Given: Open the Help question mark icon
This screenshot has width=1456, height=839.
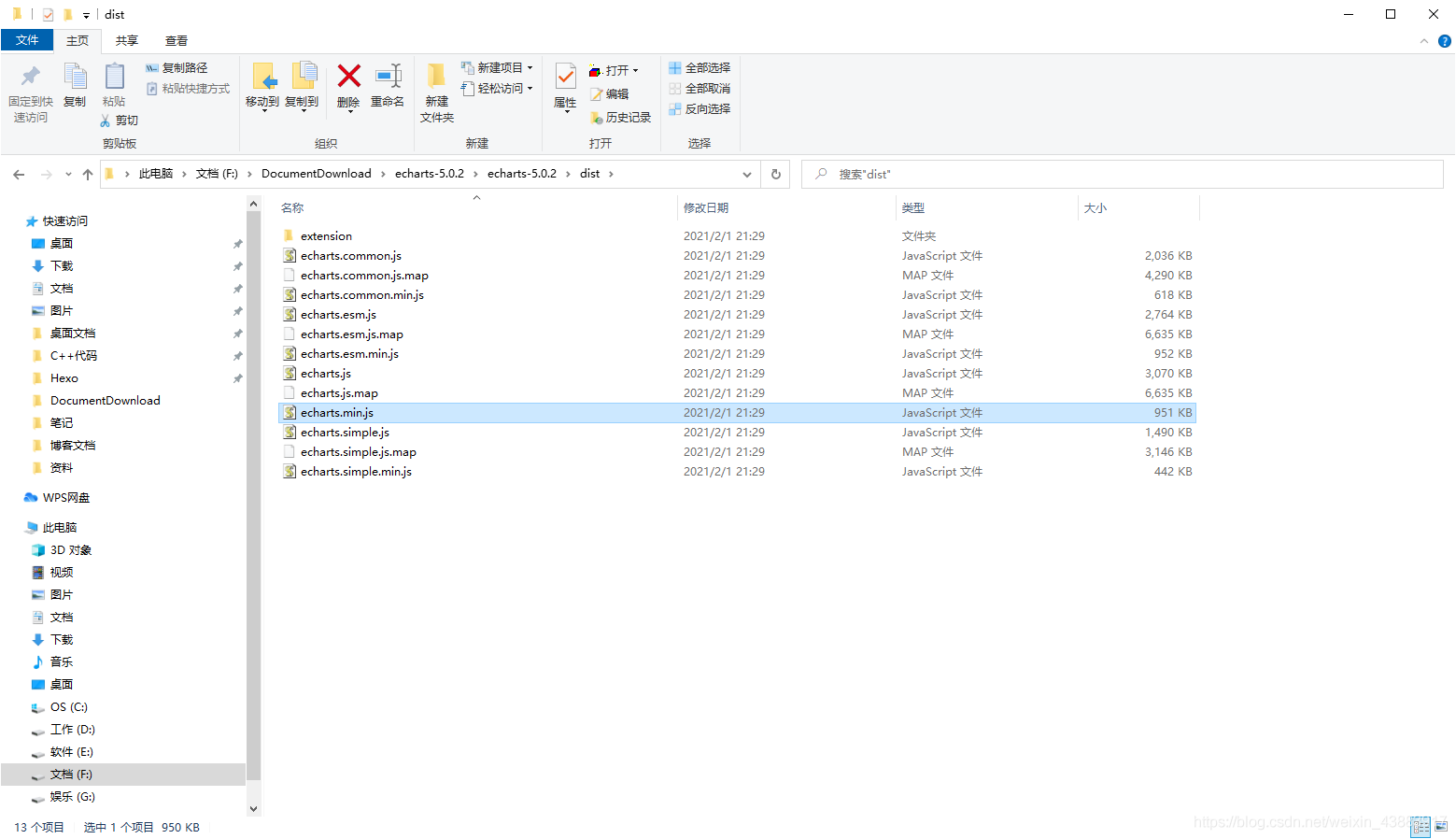Looking at the screenshot, I should click(1445, 41).
